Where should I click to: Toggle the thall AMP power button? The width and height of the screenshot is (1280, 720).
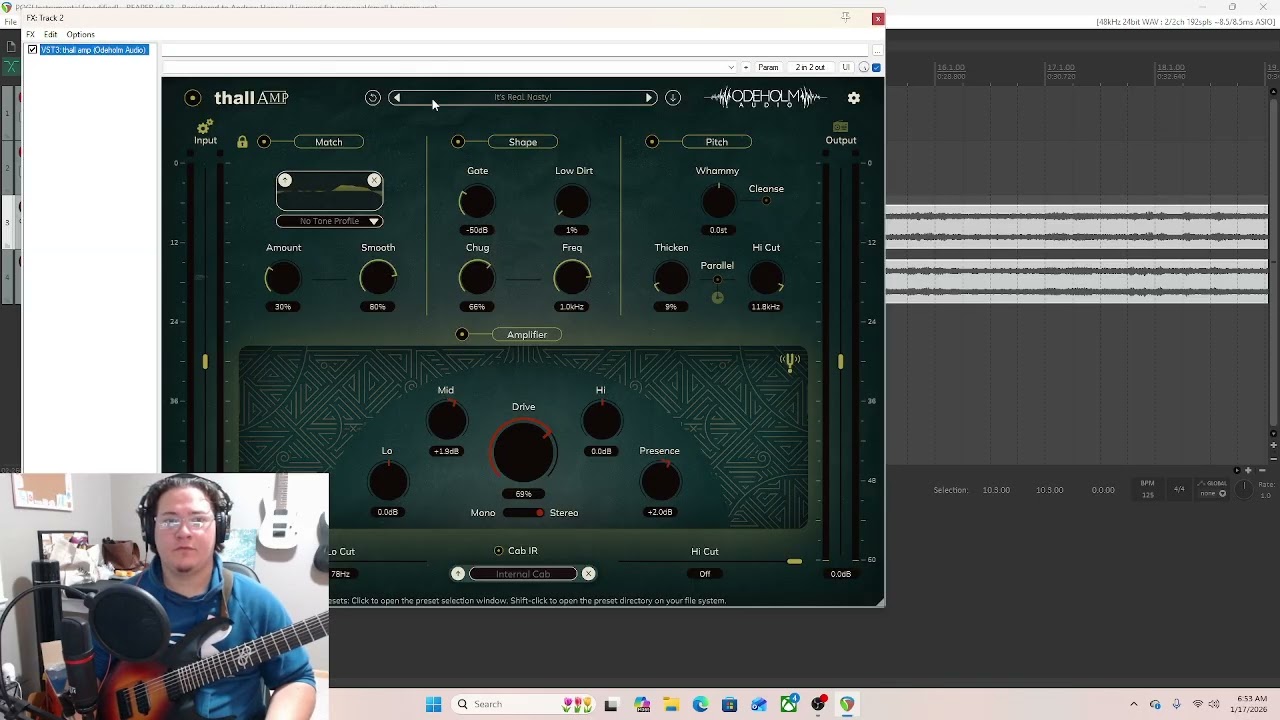tap(193, 98)
